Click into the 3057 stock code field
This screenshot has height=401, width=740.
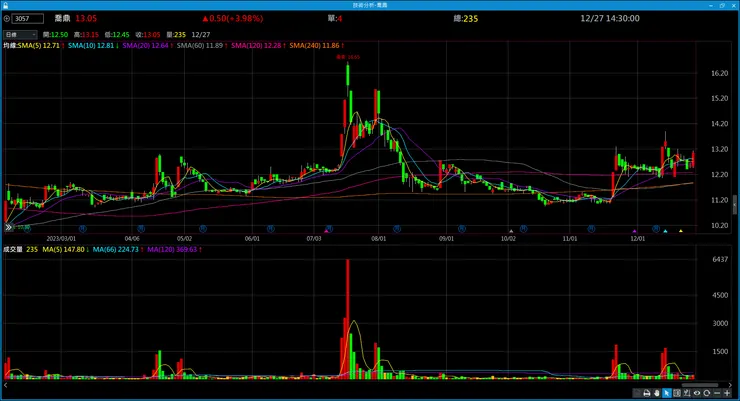[x=28, y=19]
